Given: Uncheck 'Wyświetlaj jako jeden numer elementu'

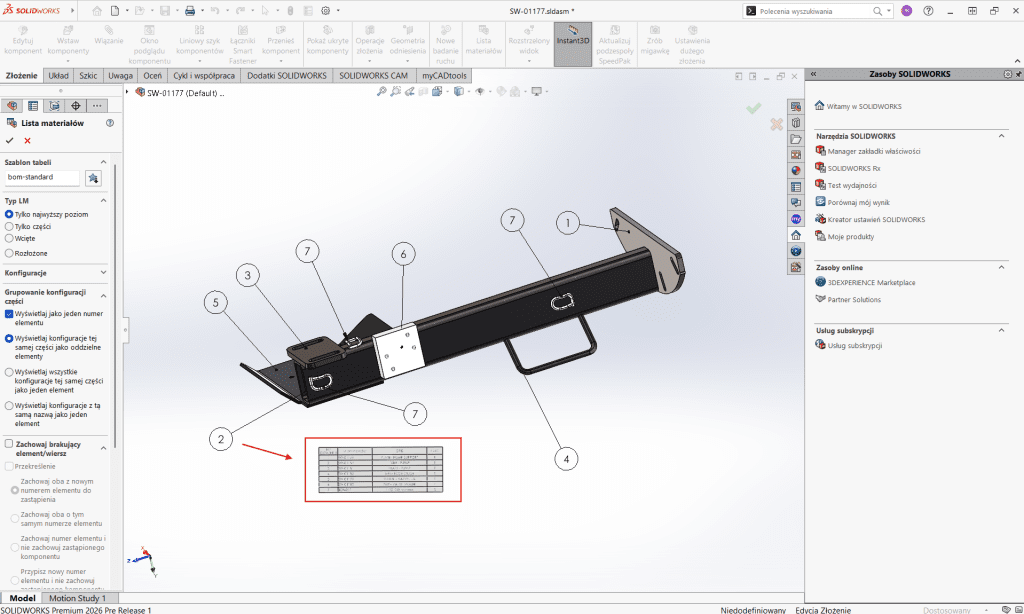Looking at the screenshot, I should (10, 313).
